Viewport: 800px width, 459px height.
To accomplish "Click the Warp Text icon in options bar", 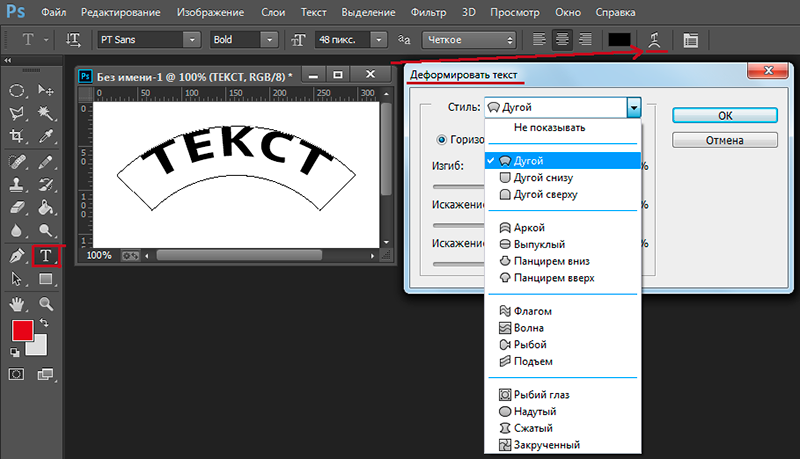I will coord(654,40).
